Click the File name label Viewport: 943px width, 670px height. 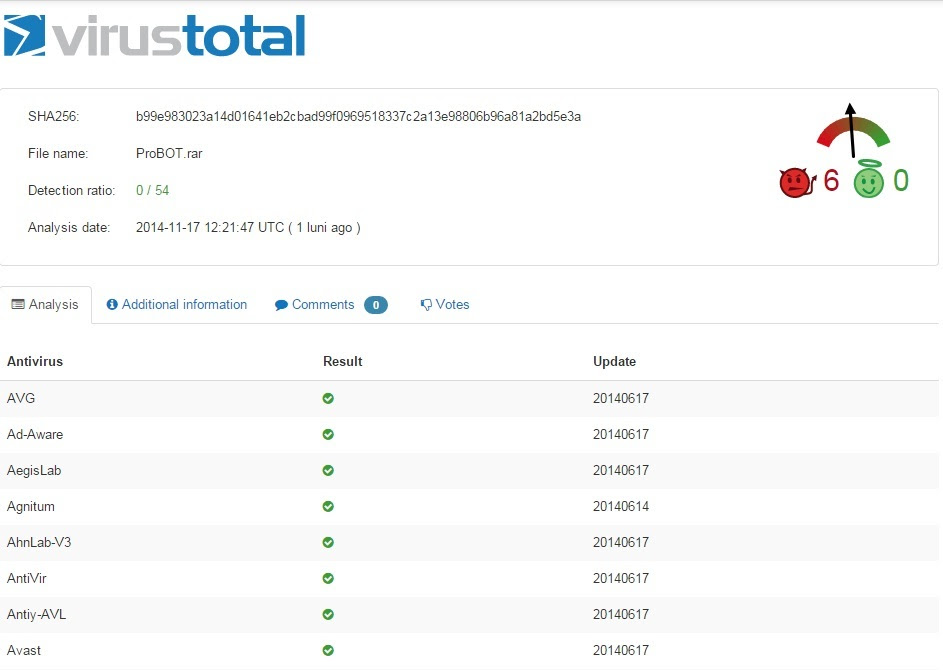58,153
